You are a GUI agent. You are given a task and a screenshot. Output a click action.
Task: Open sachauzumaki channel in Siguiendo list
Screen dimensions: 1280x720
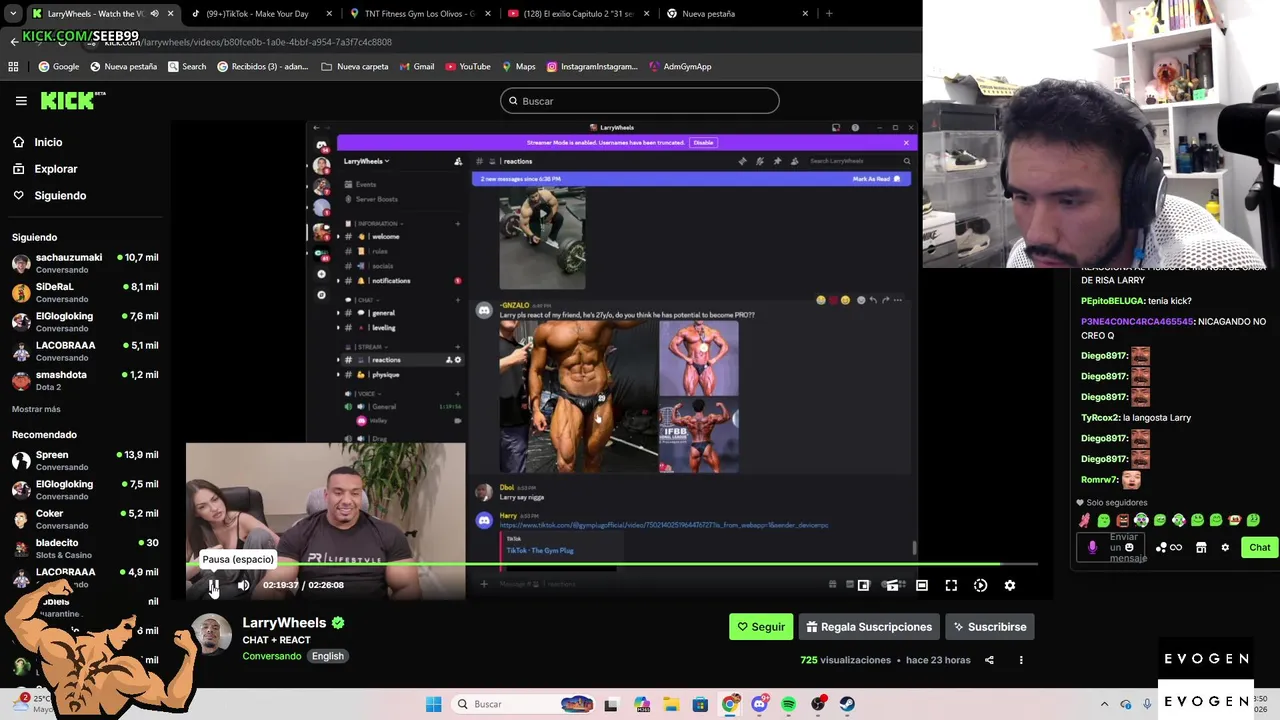[85, 264]
